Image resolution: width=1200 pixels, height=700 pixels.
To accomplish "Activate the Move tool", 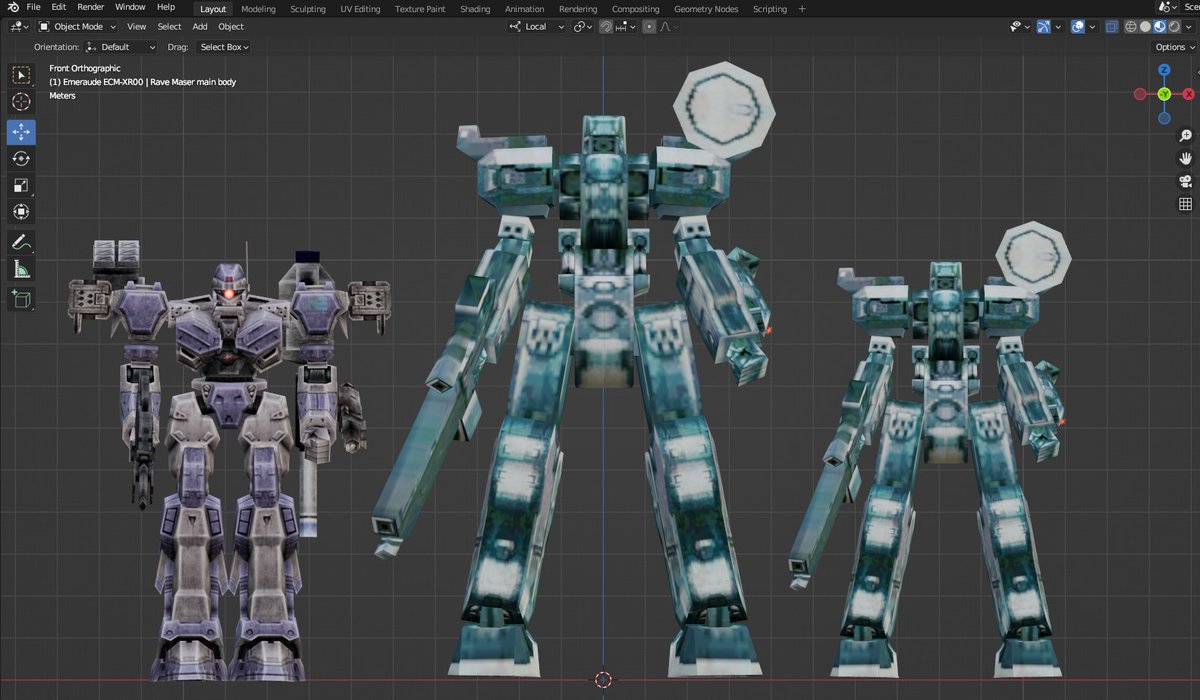I will [x=21, y=132].
